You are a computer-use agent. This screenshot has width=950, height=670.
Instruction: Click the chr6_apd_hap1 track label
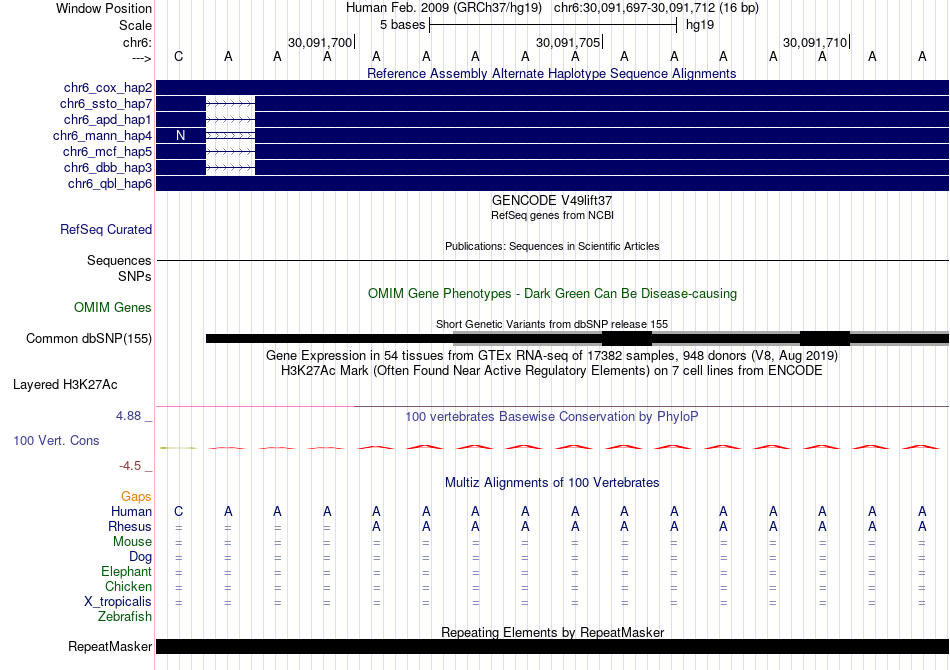click(108, 119)
